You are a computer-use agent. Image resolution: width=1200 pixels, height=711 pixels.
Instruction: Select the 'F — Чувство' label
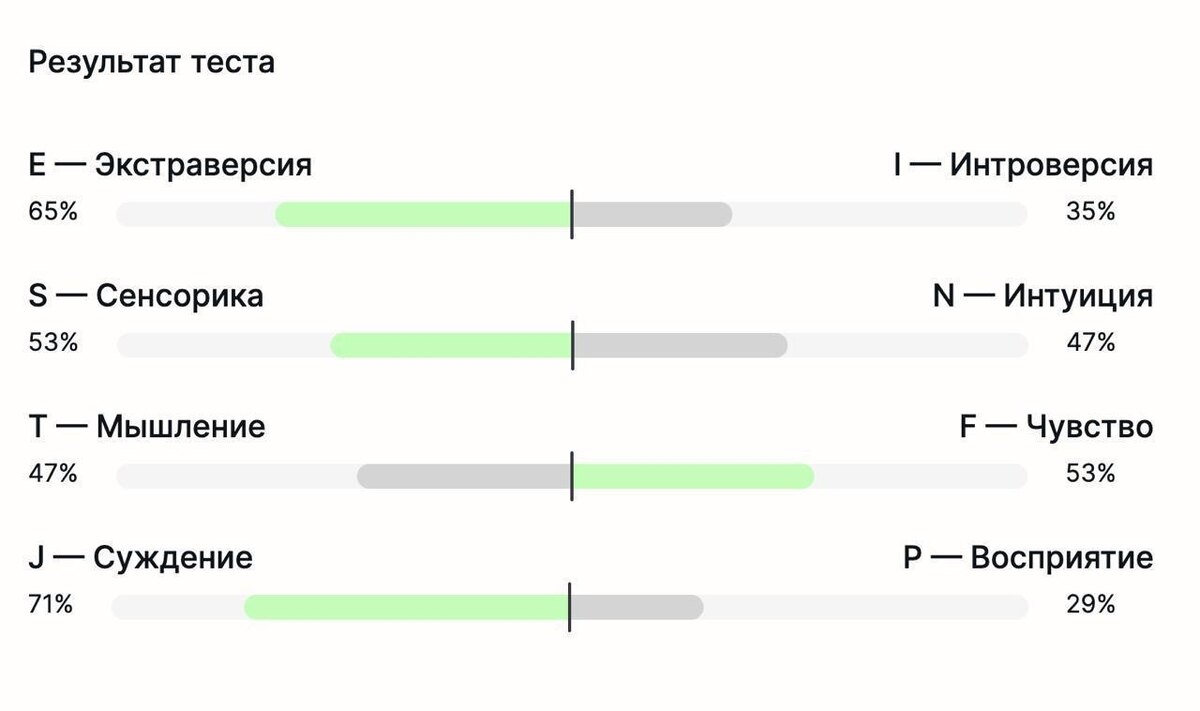(1056, 427)
